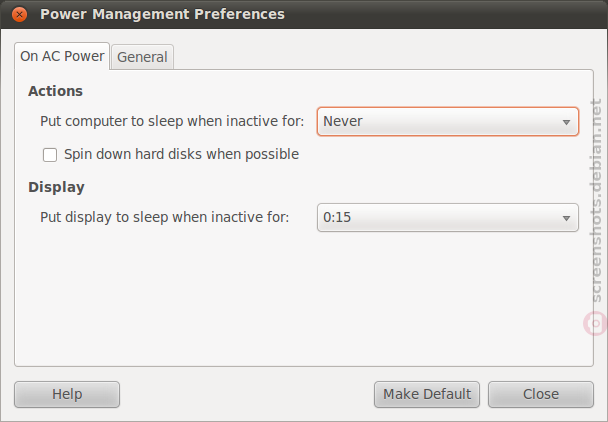Click the Actions section heading

55,91
